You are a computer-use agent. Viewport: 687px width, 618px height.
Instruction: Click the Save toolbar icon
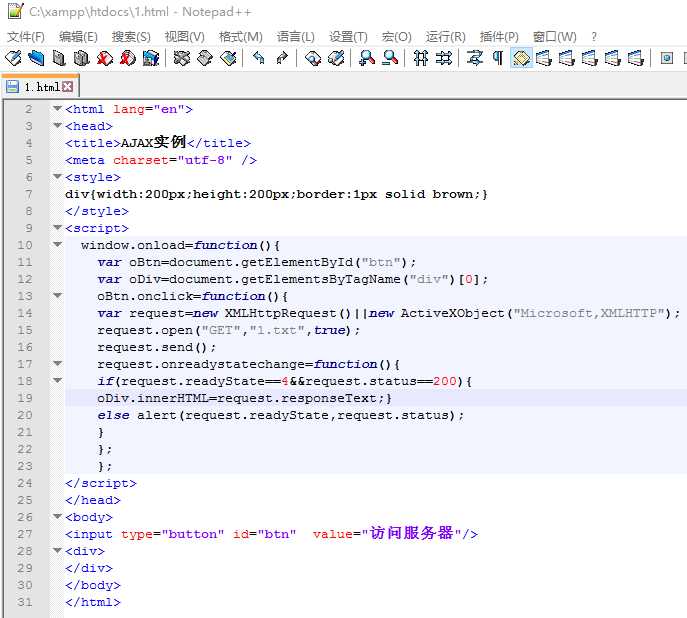click(59, 58)
